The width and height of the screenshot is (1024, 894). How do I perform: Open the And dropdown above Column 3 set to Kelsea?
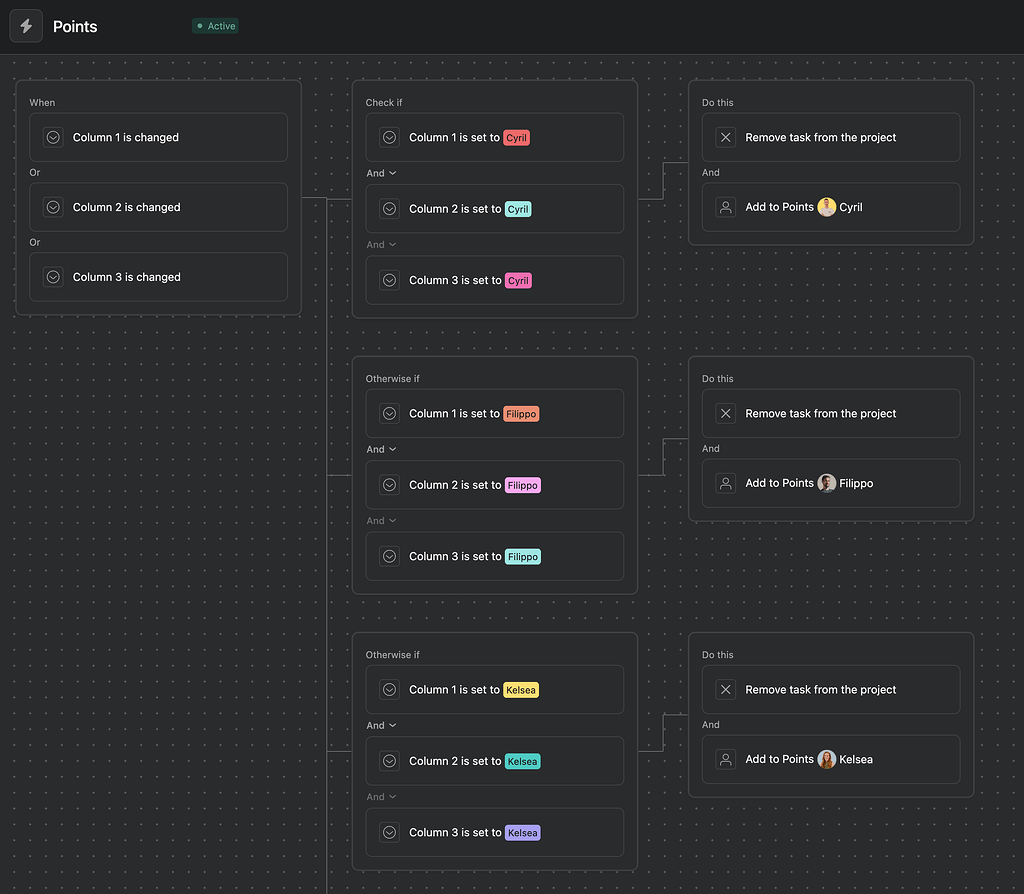tap(381, 796)
